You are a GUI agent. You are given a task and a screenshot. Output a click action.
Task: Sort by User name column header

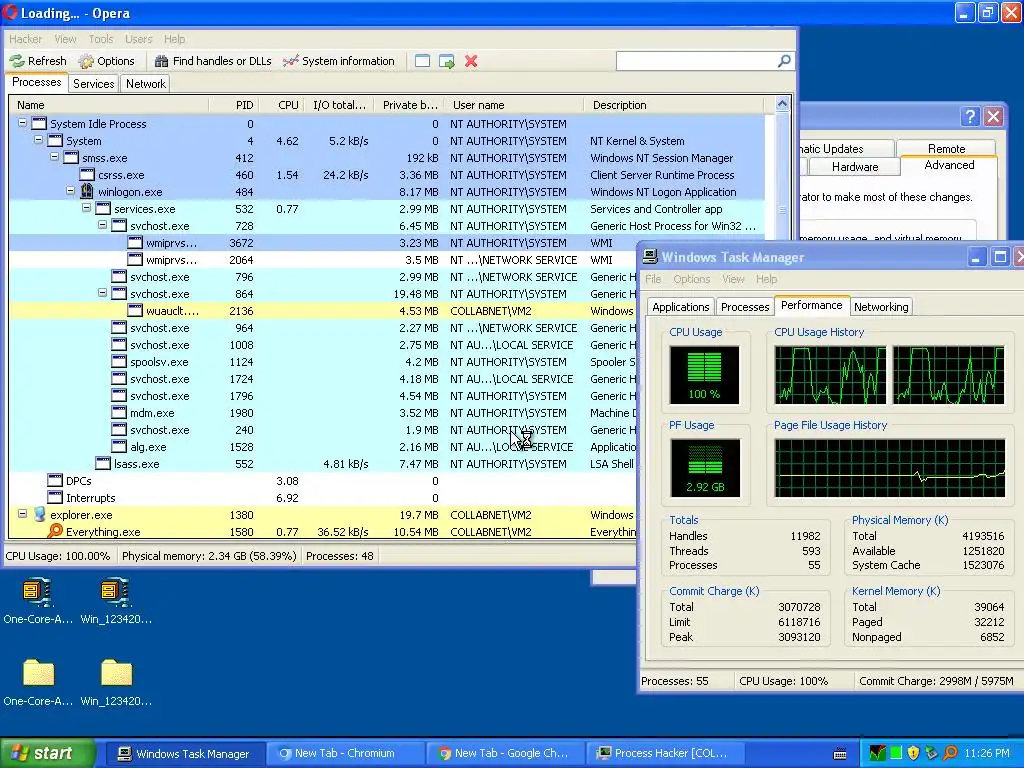[x=514, y=104]
